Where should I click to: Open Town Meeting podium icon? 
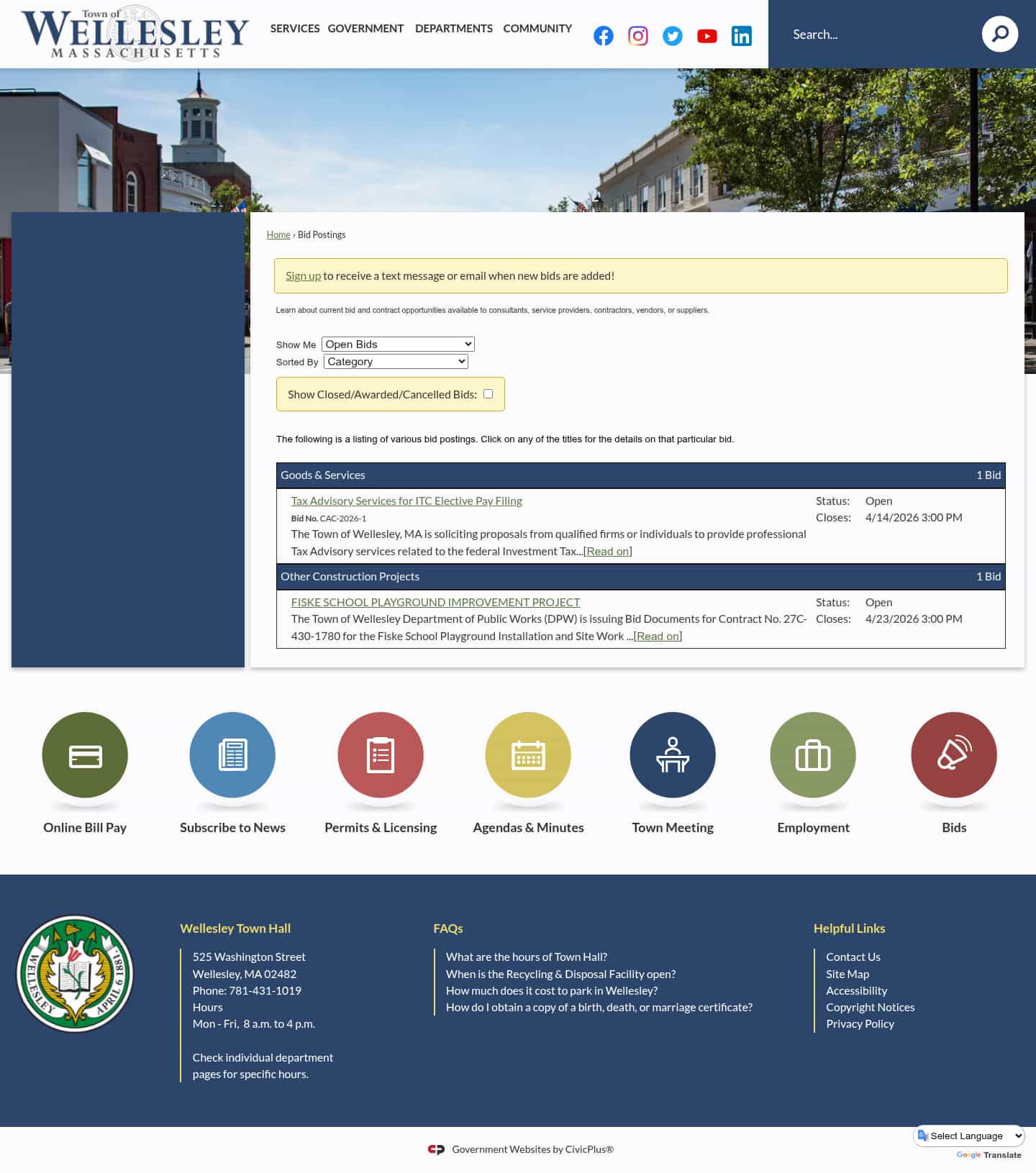coord(673,755)
